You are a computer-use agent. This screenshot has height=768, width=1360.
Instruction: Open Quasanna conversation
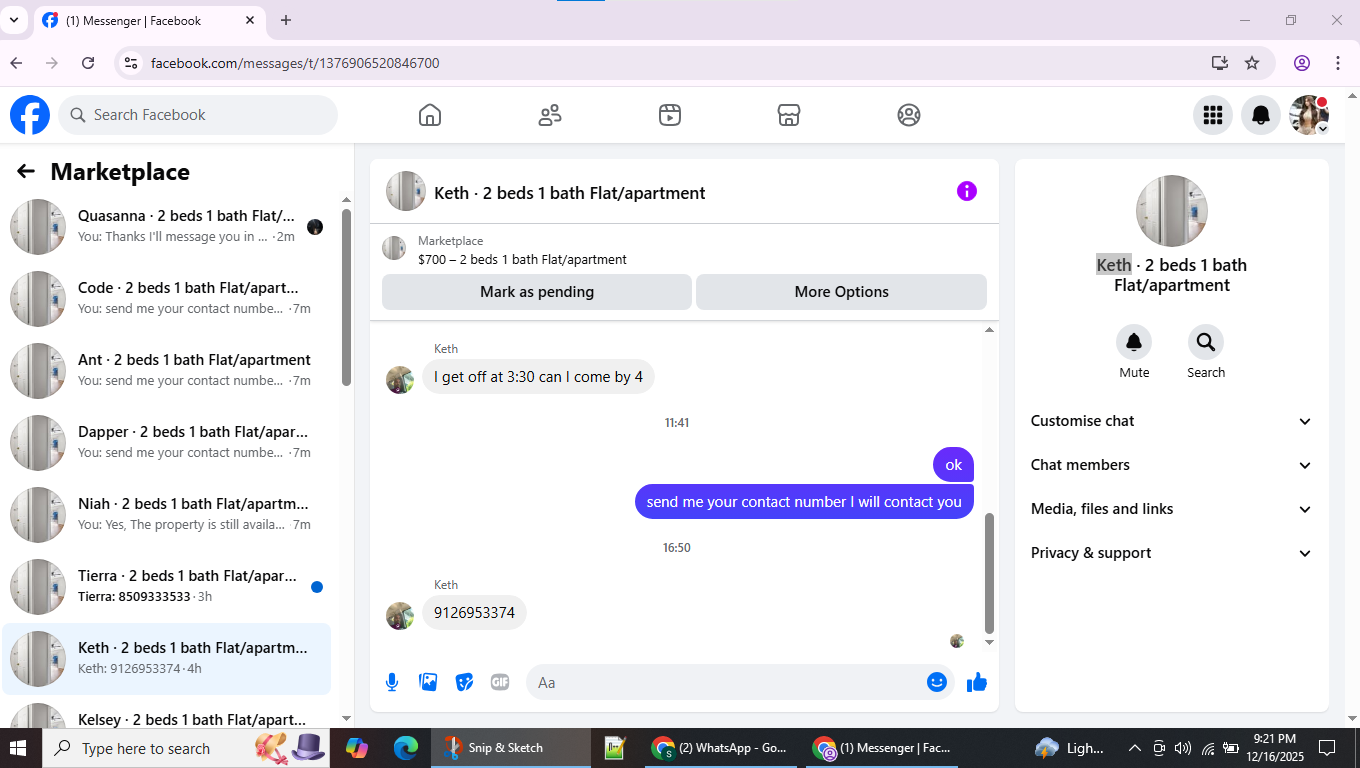pos(167,227)
